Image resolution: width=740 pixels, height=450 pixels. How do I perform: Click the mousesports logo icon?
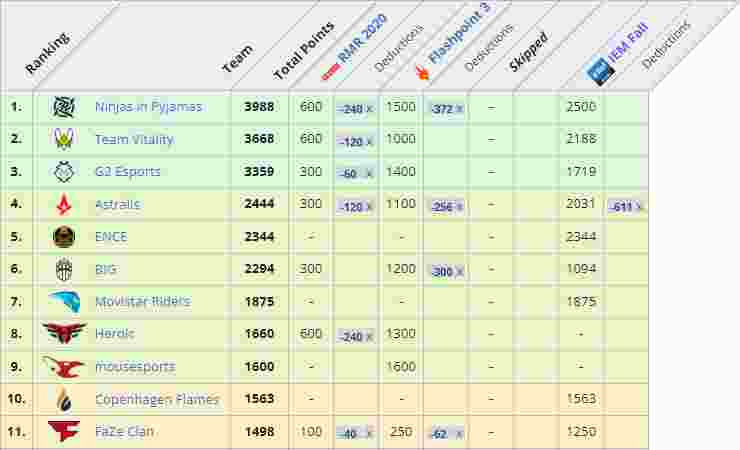64,367
